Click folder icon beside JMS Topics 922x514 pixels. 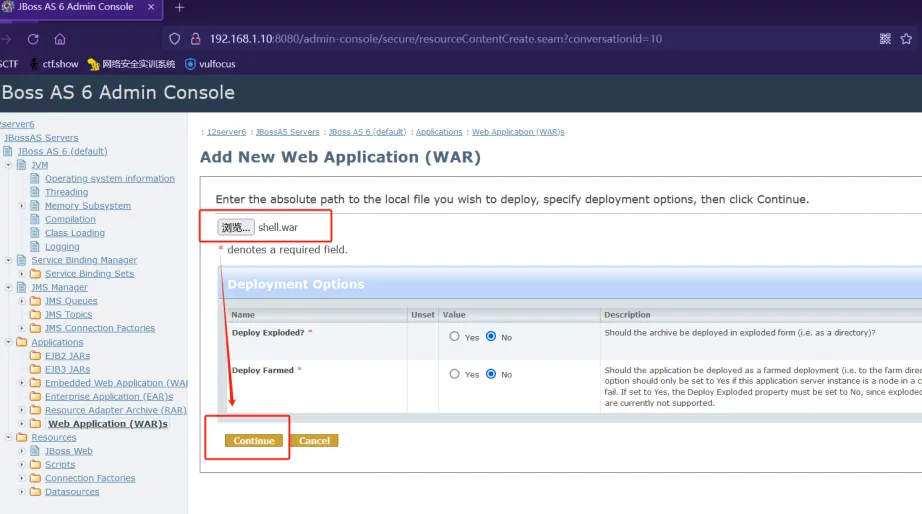[x=35, y=314]
